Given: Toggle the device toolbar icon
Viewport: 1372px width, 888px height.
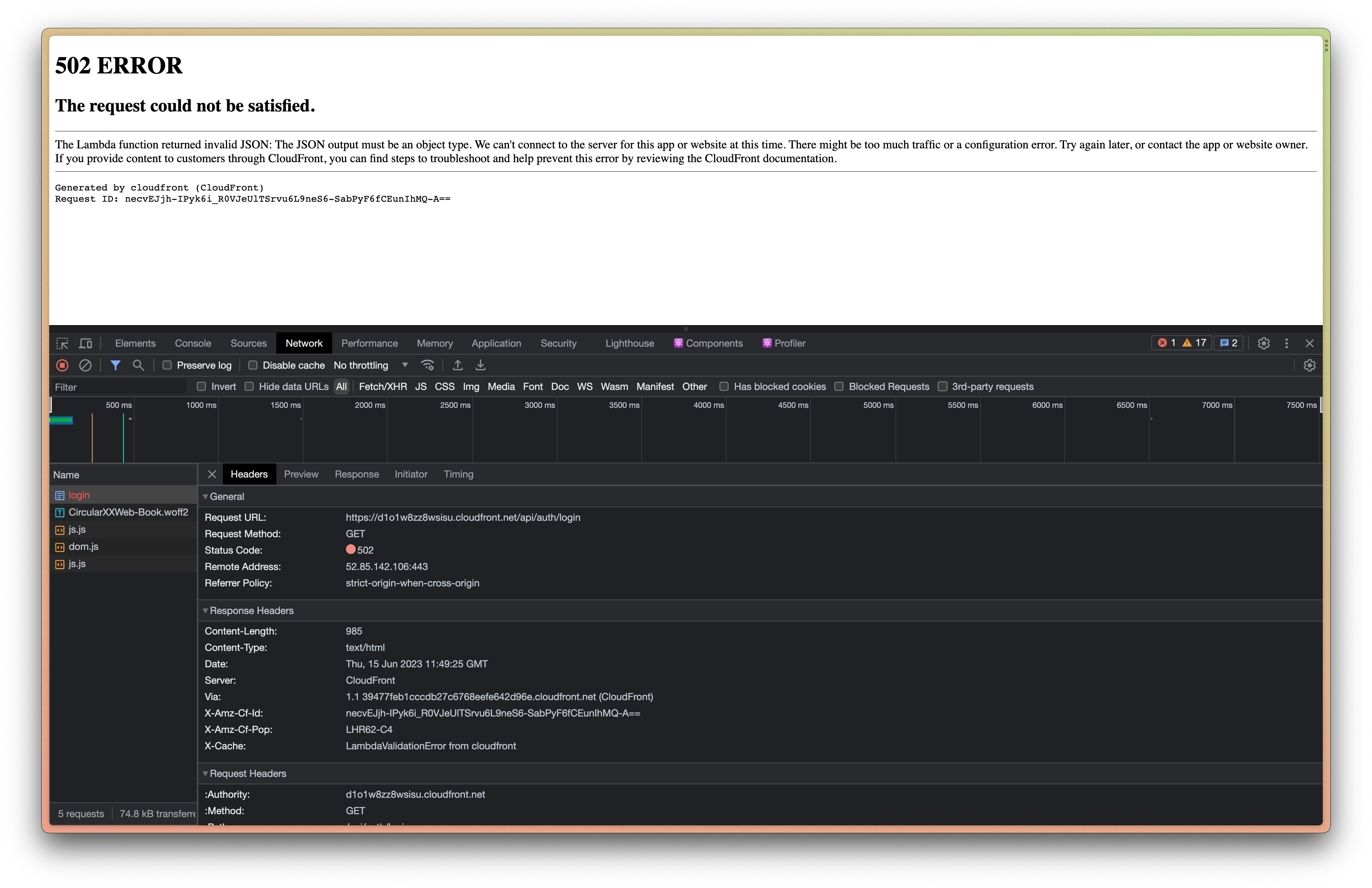Looking at the screenshot, I should pyautogui.click(x=85, y=343).
